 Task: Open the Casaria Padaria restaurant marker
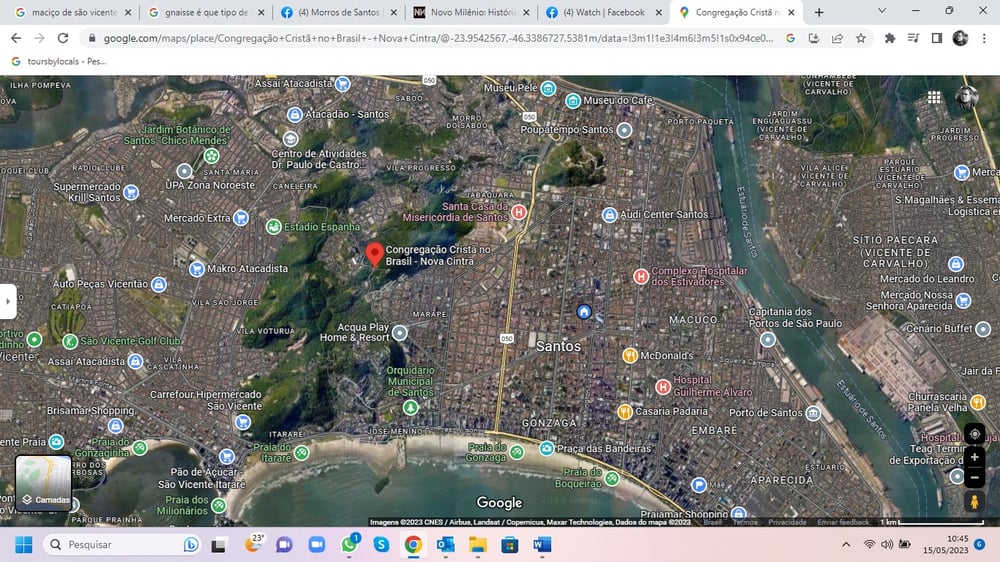pyautogui.click(x=625, y=411)
